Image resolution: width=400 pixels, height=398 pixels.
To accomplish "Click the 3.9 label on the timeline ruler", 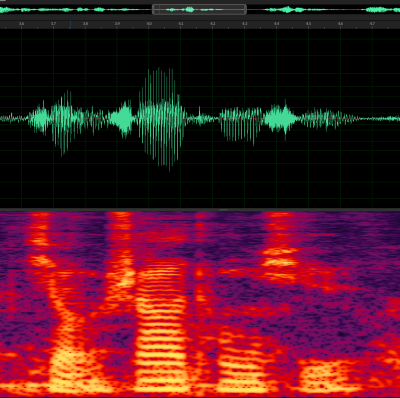I will tap(117, 24).
